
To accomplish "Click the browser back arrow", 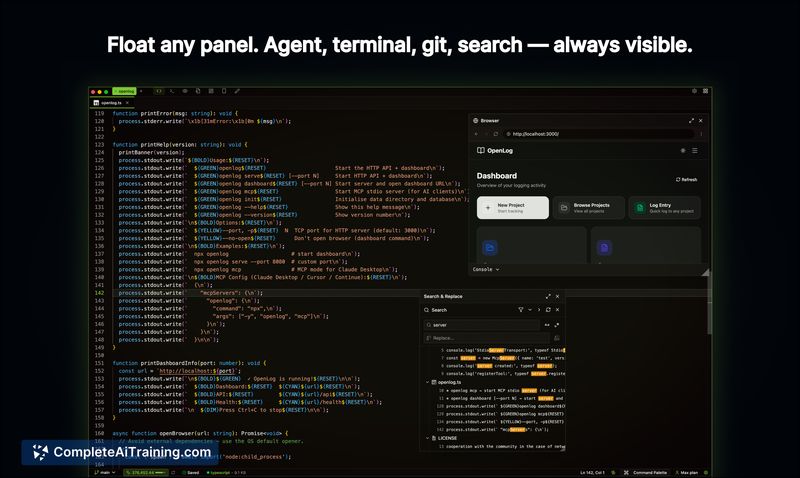I will [x=478, y=133].
